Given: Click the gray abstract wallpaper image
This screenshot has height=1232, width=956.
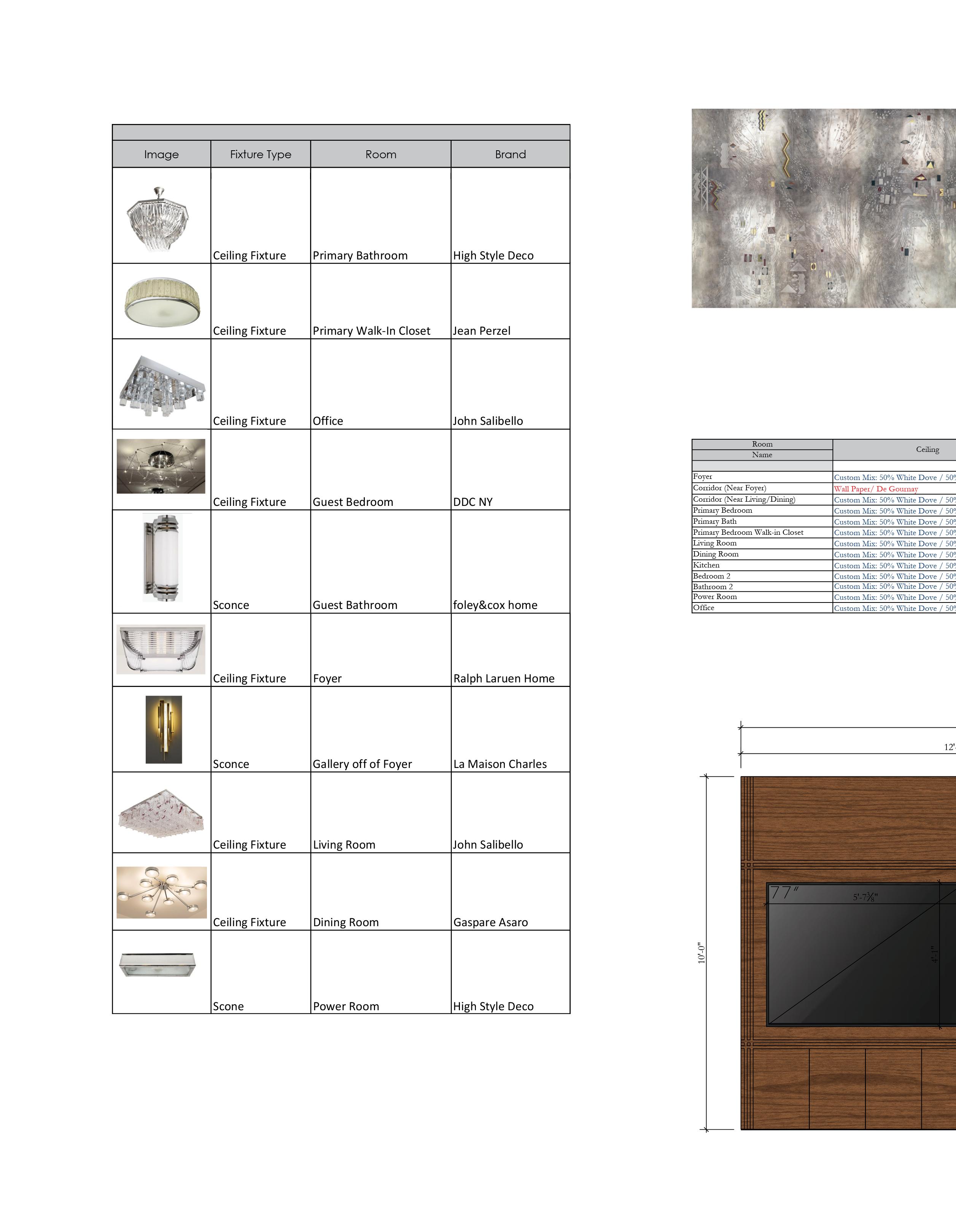Looking at the screenshot, I should click(x=823, y=209).
